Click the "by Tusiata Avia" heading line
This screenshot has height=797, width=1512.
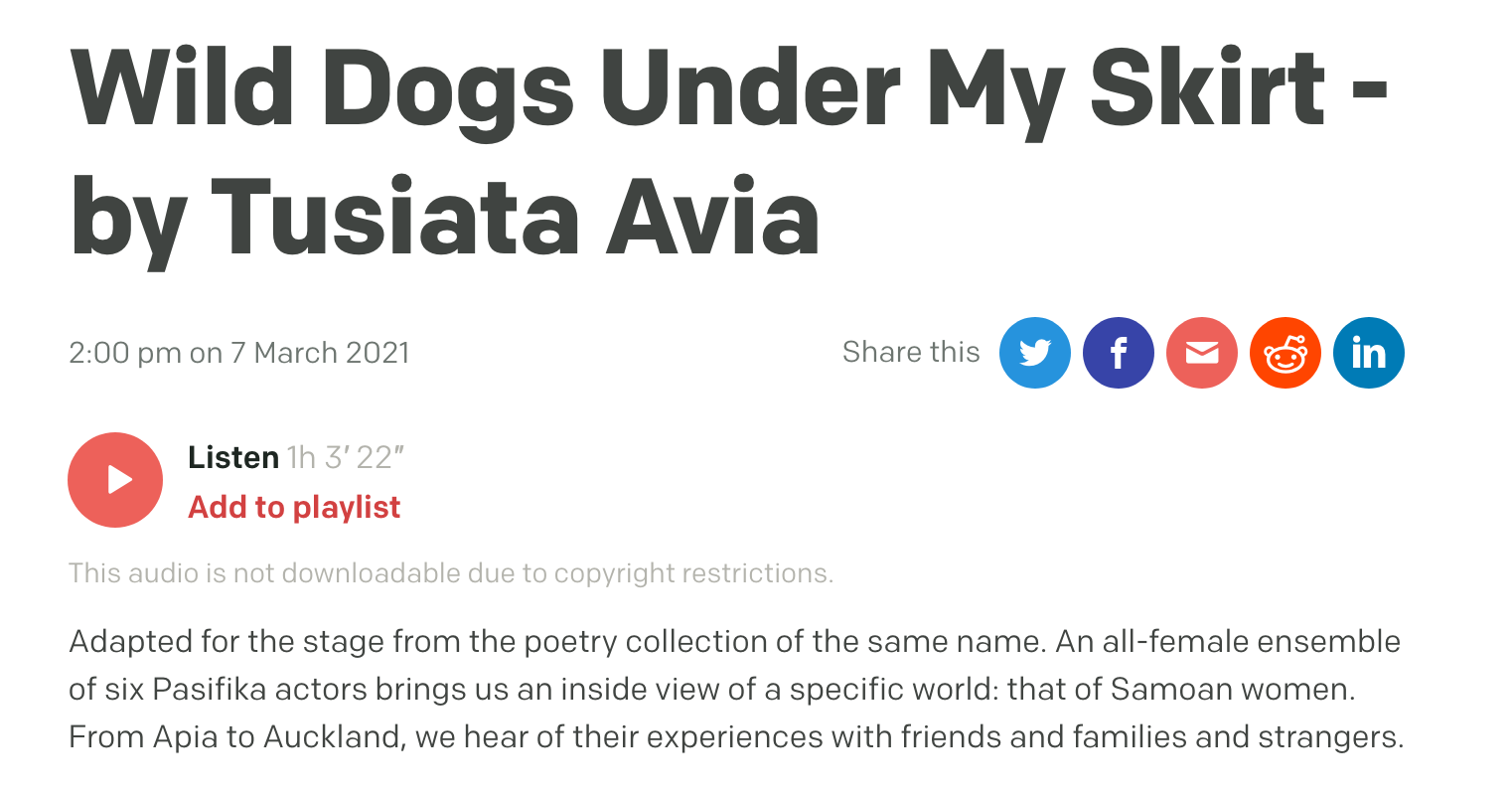coord(445,217)
